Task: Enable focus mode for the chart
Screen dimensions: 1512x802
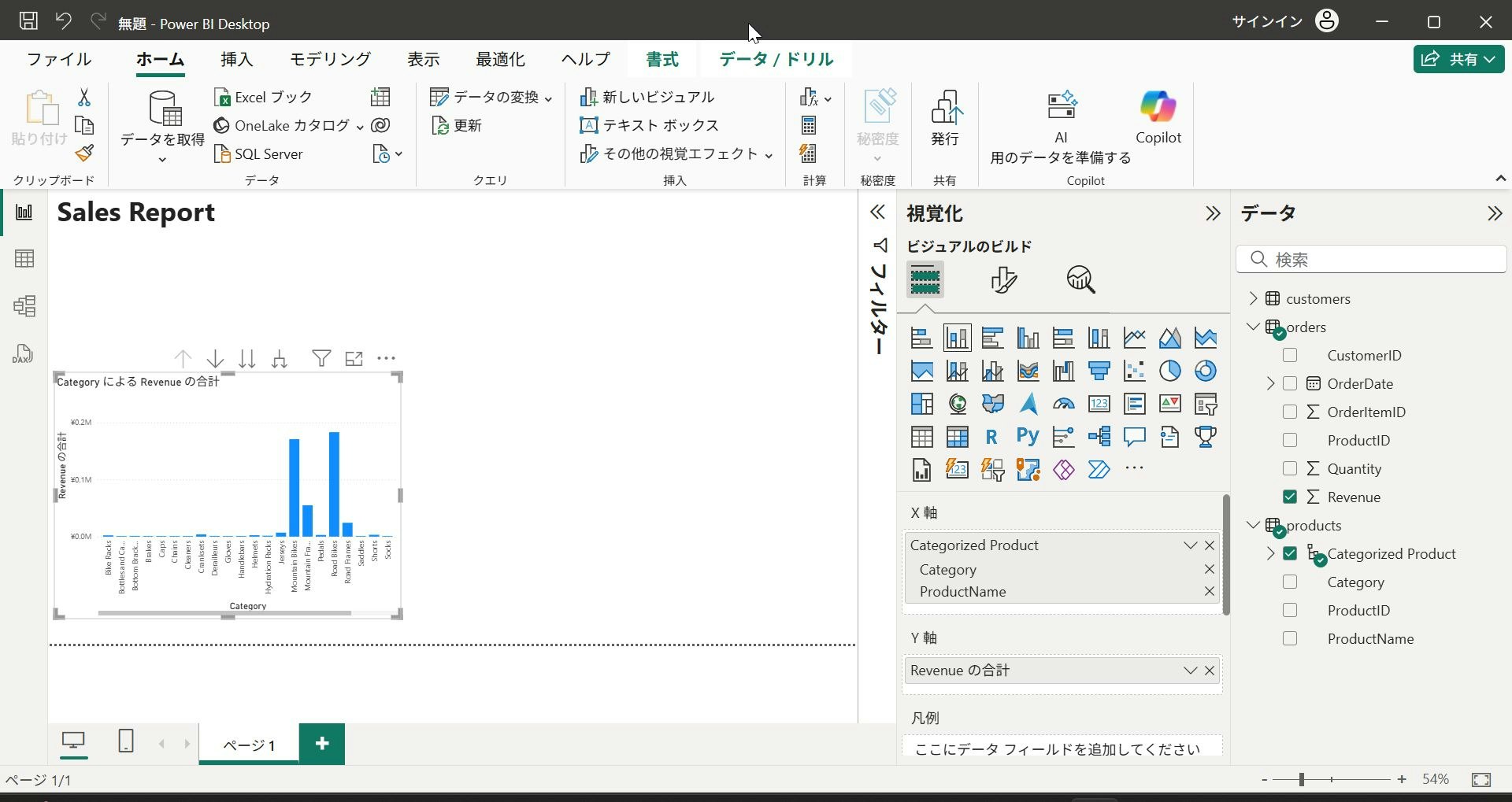Action: [354, 359]
